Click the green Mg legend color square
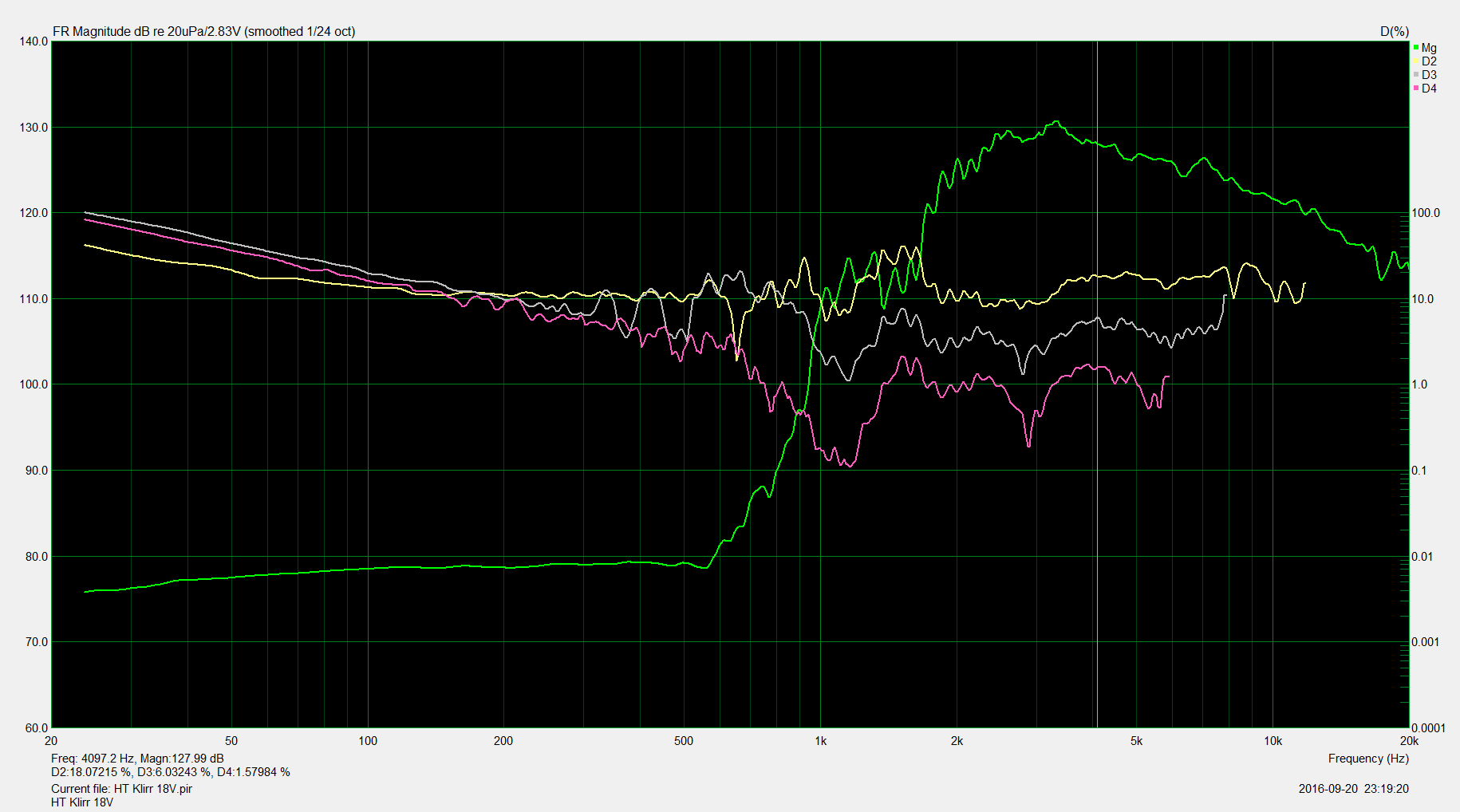Viewport: 1460px width, 812px height. (1416, 48)
